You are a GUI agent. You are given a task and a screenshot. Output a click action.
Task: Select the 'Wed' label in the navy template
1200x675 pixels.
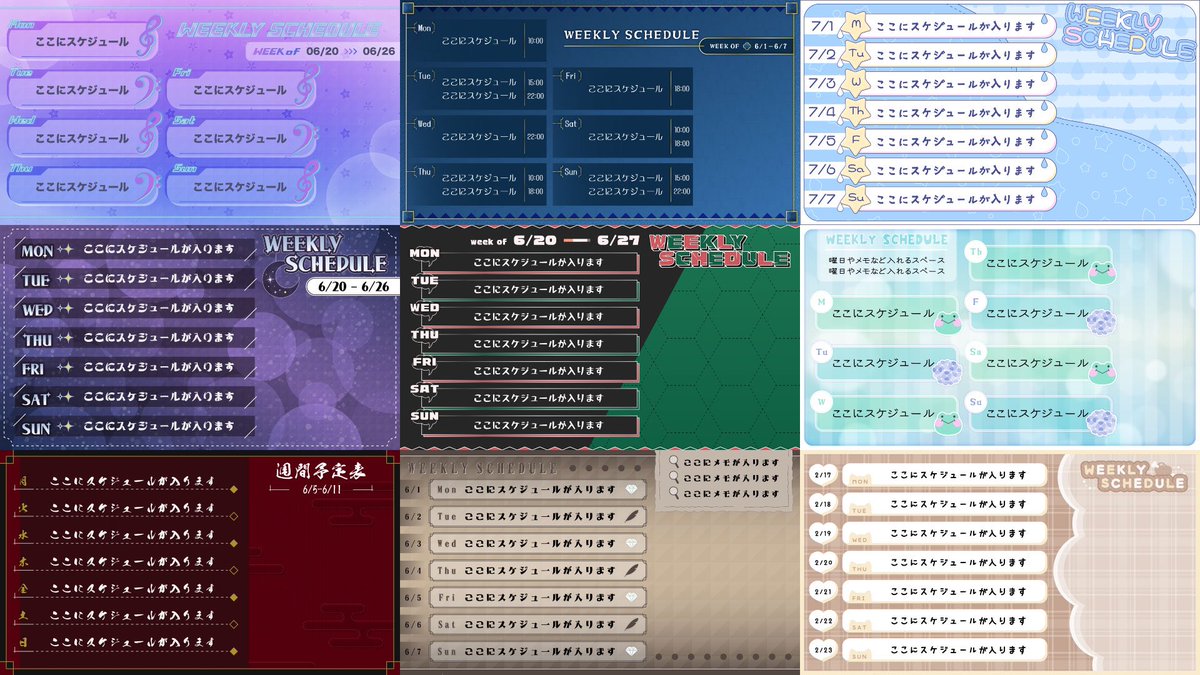(425, 124)
